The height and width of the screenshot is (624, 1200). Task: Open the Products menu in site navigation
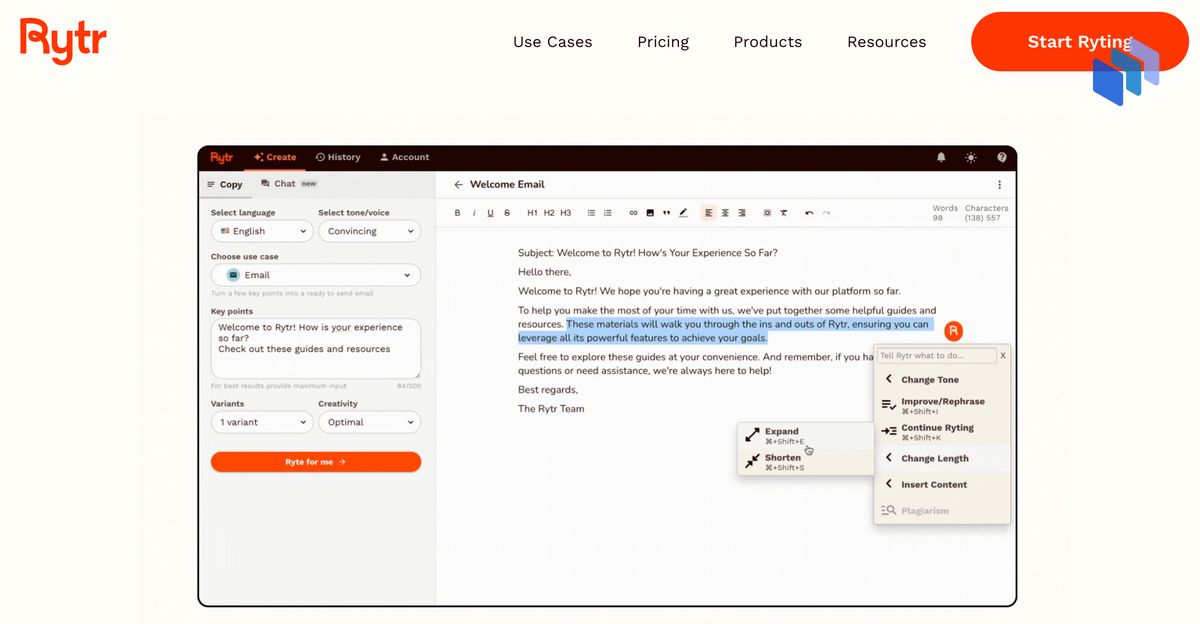768,42
